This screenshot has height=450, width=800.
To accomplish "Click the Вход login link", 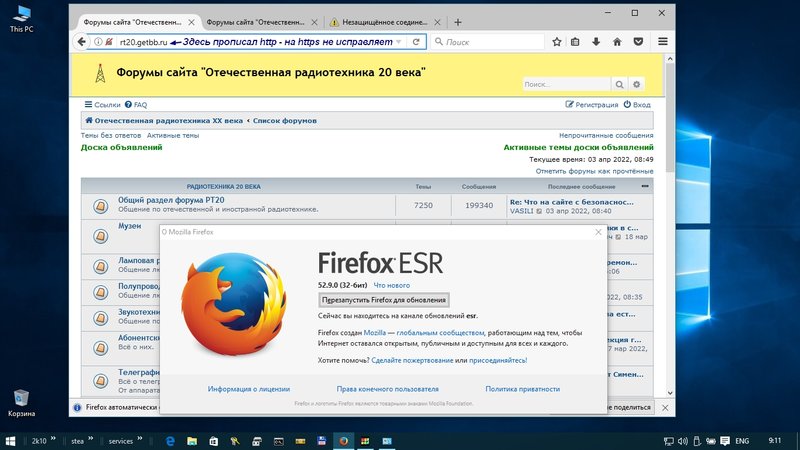I will [637, 105].
